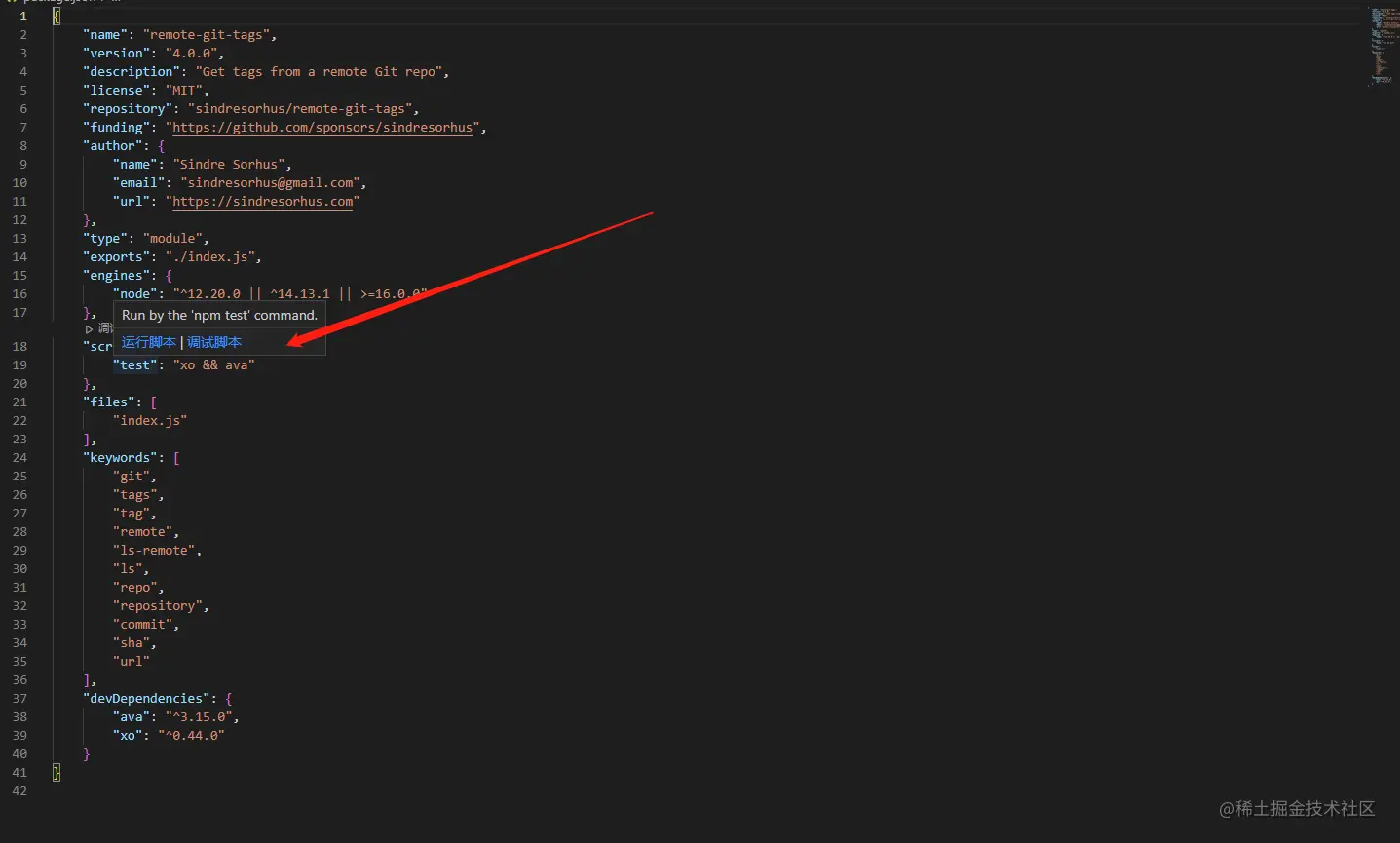Click the "MIT" license value
1400x843 pixels.
point(184,91)
